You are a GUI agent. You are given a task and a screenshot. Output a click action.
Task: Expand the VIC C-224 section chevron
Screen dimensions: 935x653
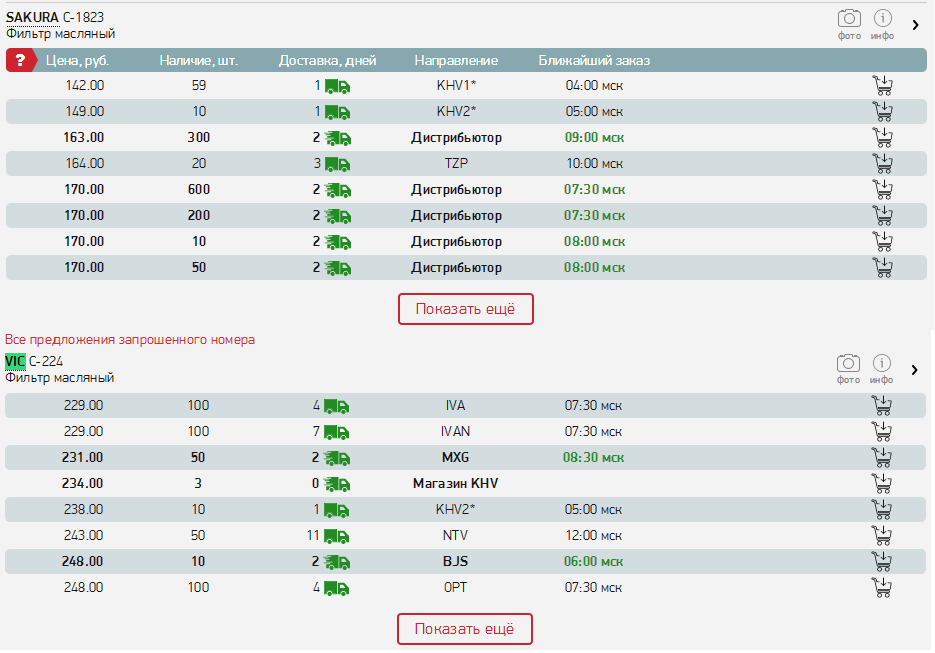[x=914, y=370]
